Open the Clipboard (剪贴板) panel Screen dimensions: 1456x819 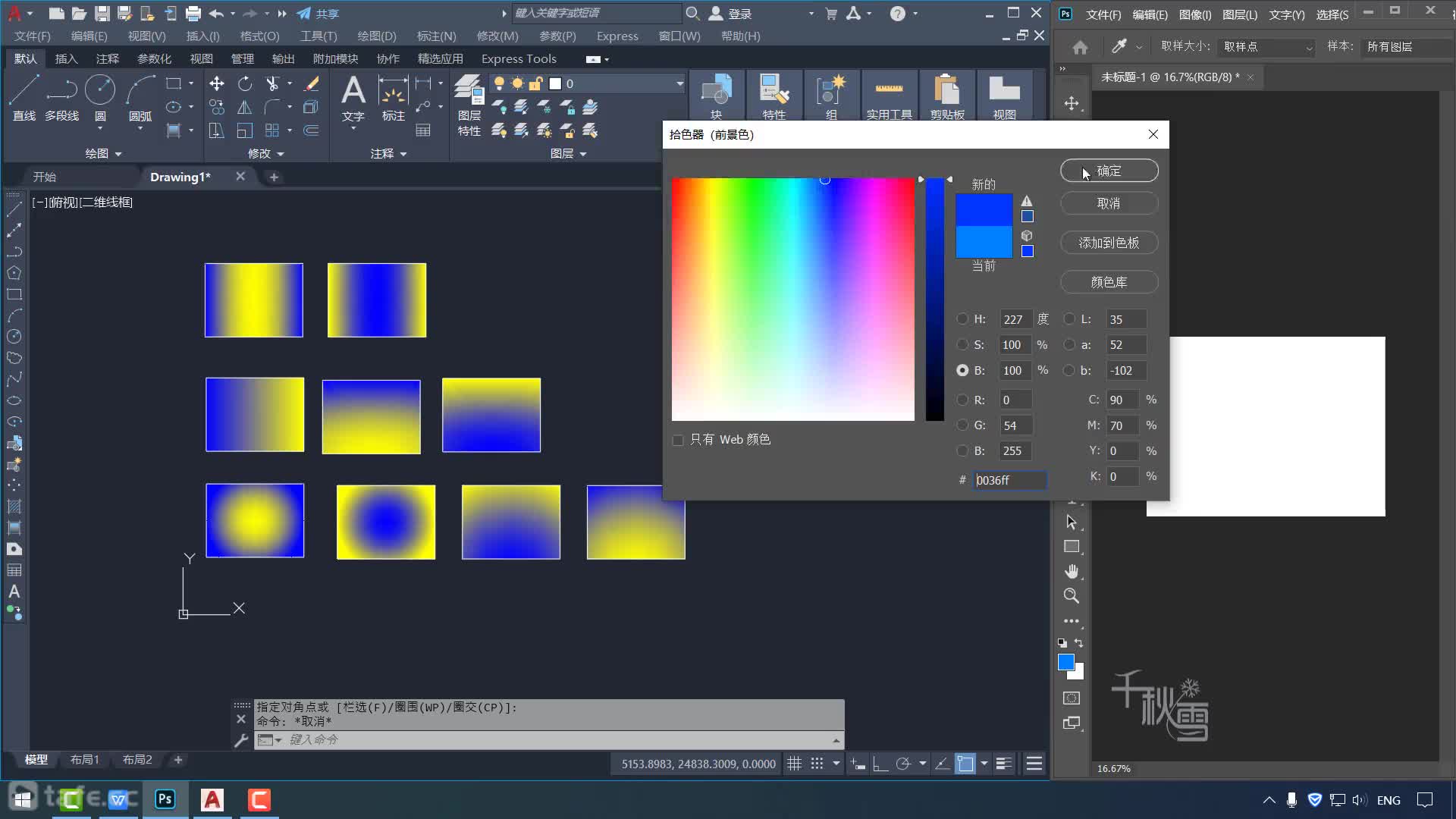pos(947,96)
